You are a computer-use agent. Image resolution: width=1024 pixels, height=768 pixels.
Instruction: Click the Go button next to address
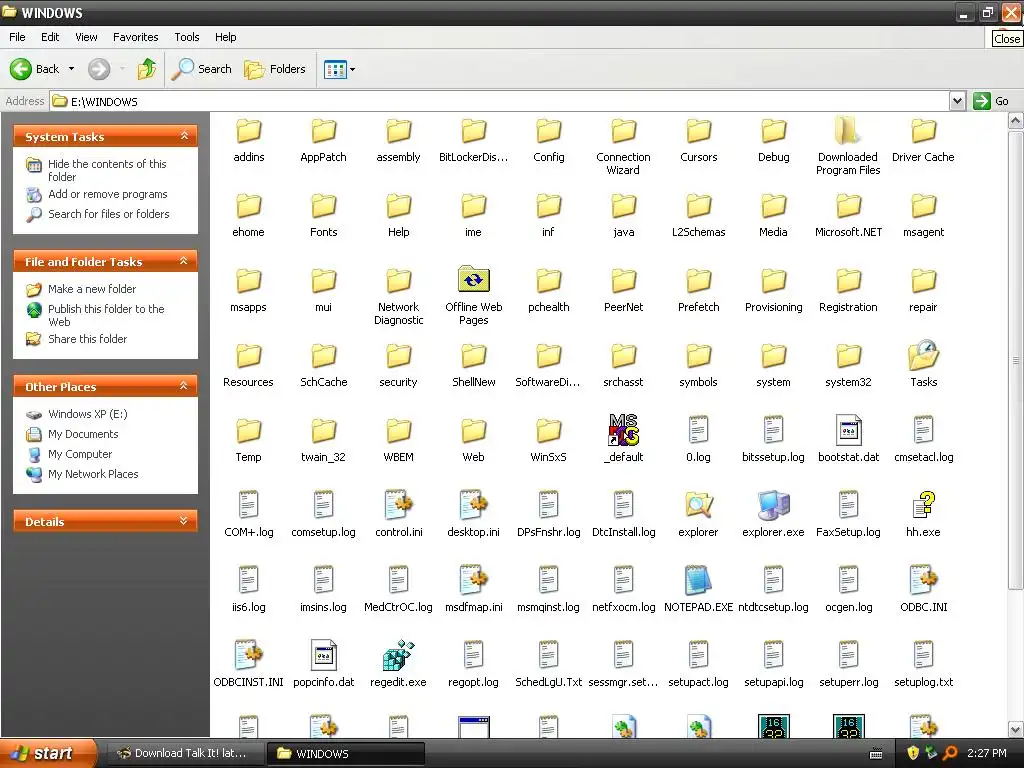991,101
